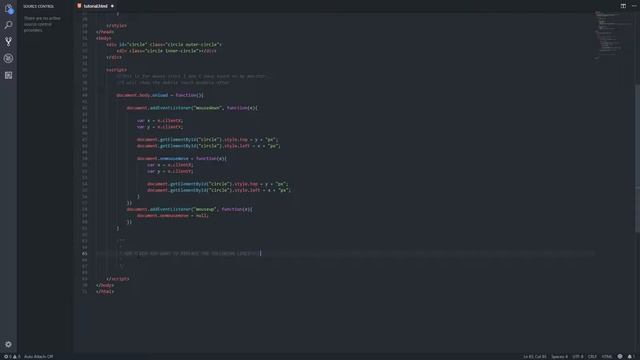Click the no active source control providers message
640x360 pixels.
(42, 24)
